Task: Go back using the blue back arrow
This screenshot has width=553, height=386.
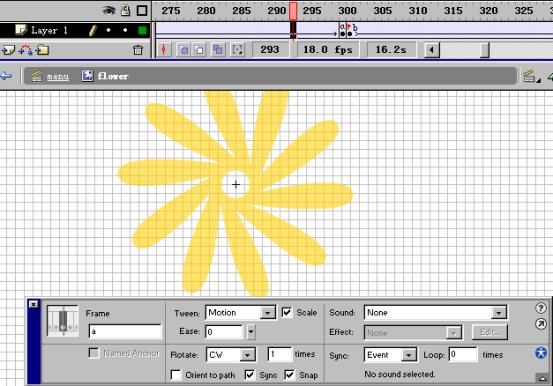Action: click(6, 76)
